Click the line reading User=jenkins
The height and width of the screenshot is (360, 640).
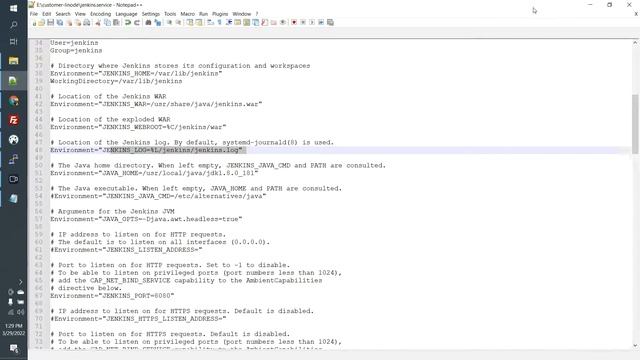(74, 43)
